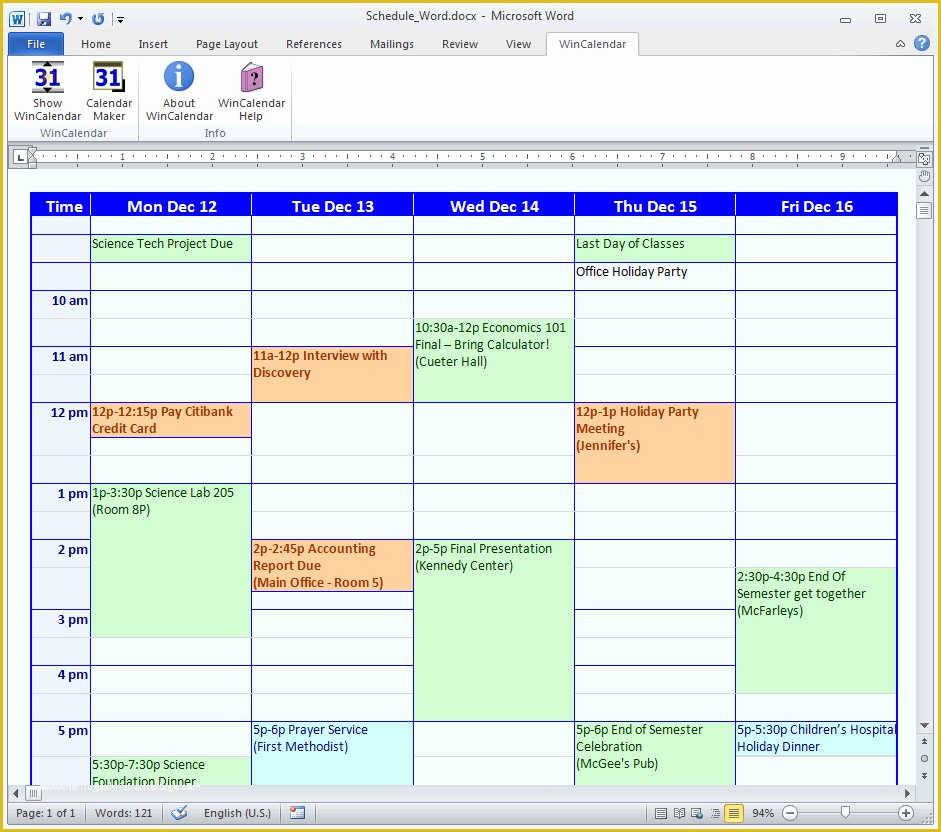The image size is (941, 832).
Task: Open WinCalendar Help
Action: [x=251, y=78]
